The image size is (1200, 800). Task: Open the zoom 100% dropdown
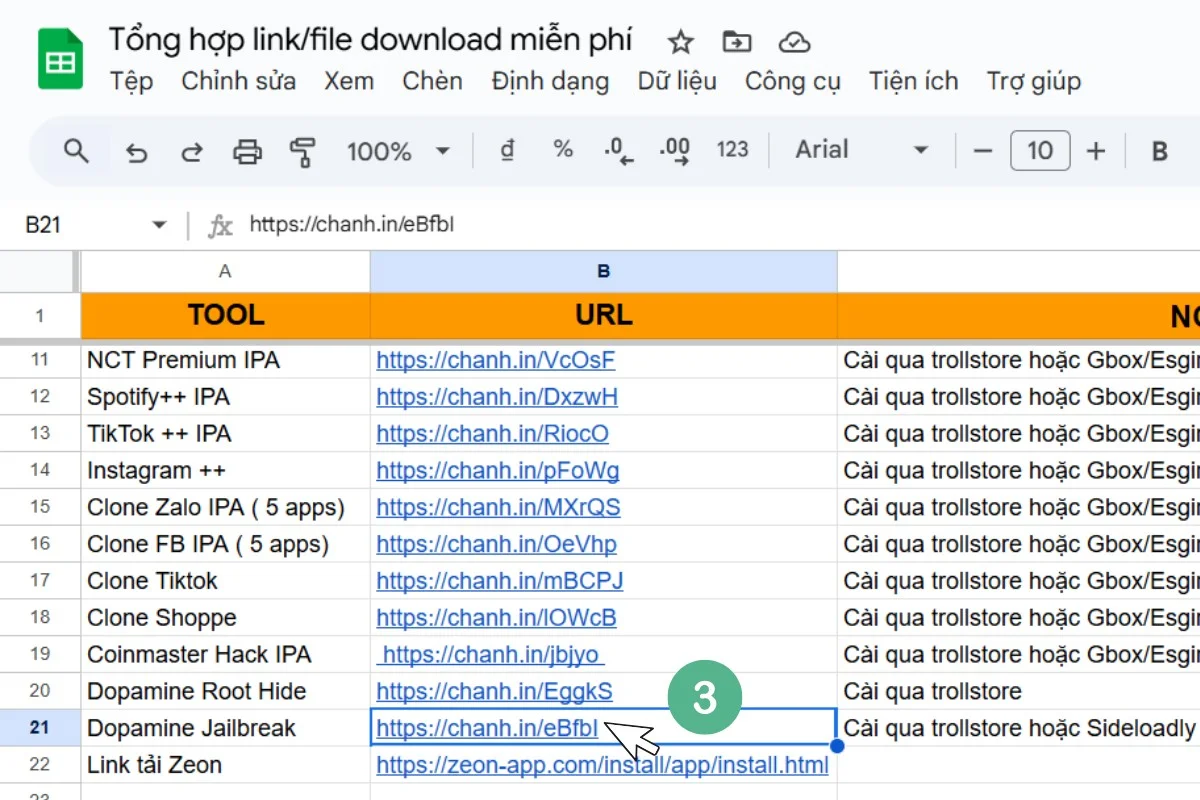pos(397,151)
